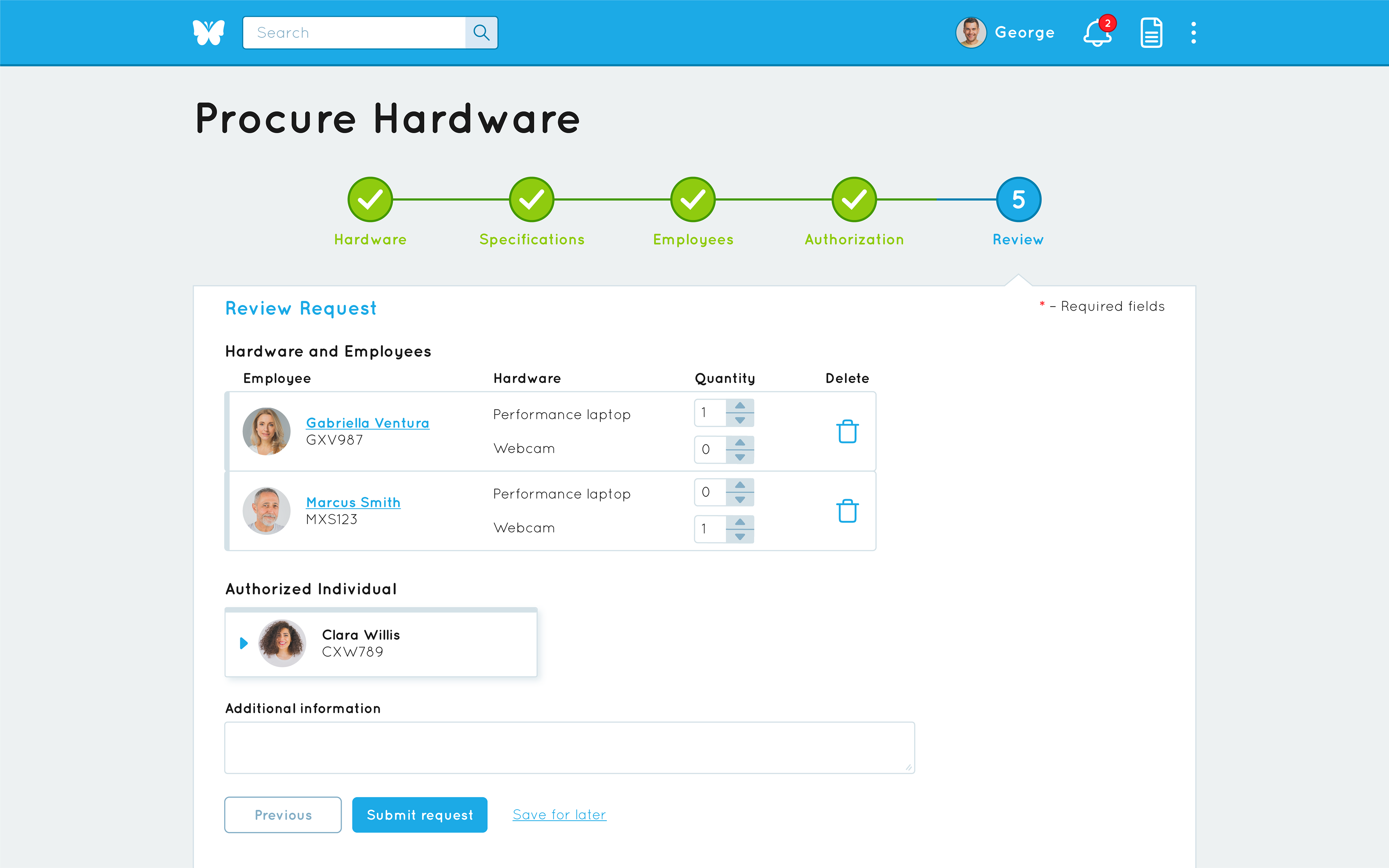
Task: Increase Marcus's Performance laptop quantity
Action: (740, 485)
